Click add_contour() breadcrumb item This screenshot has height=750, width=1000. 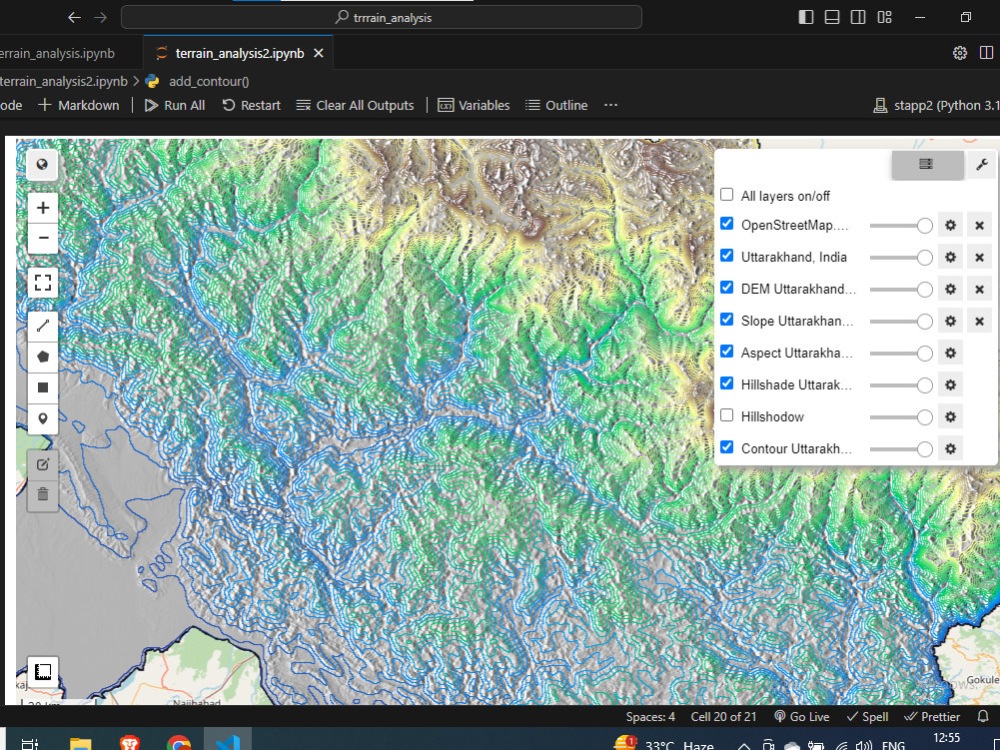(x=209, y=82)
